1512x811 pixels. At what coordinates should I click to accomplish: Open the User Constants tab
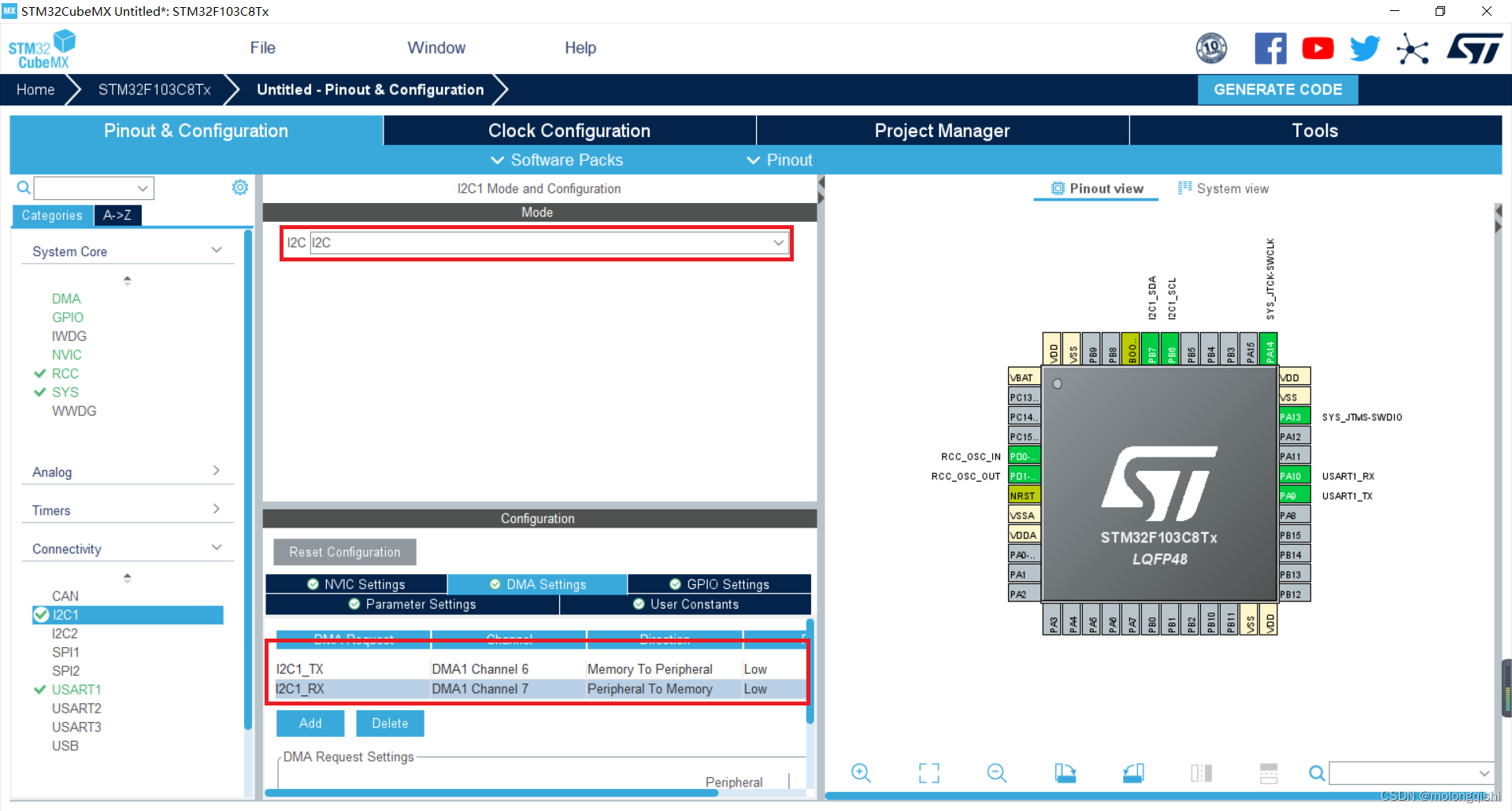click(686, 604)
